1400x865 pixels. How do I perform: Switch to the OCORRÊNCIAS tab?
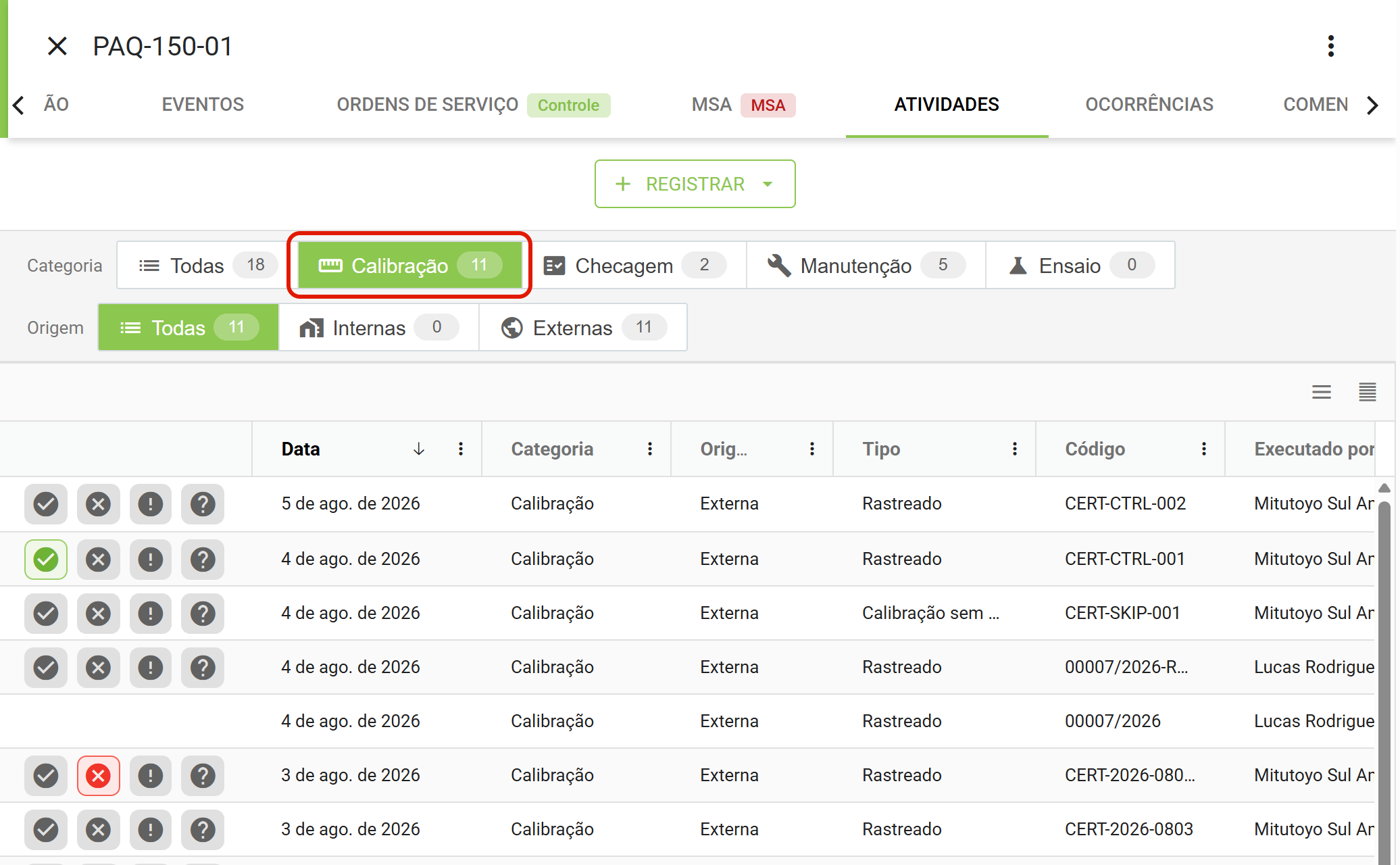[1149, 105]
